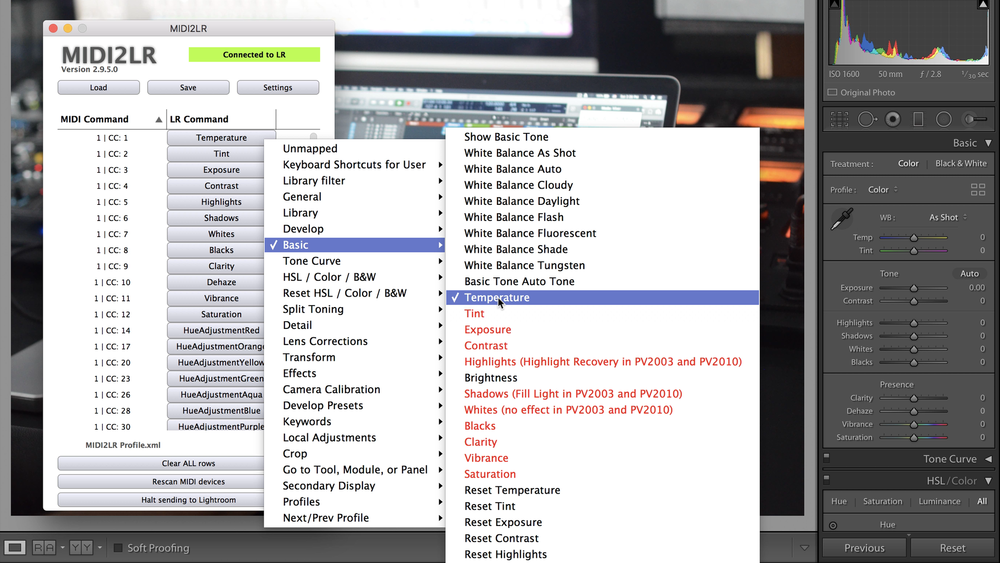Image resolution: width=1000 pixels, height=563 pixels.
Task: Open MIDI2LR Settings
Action: (277, 87)
